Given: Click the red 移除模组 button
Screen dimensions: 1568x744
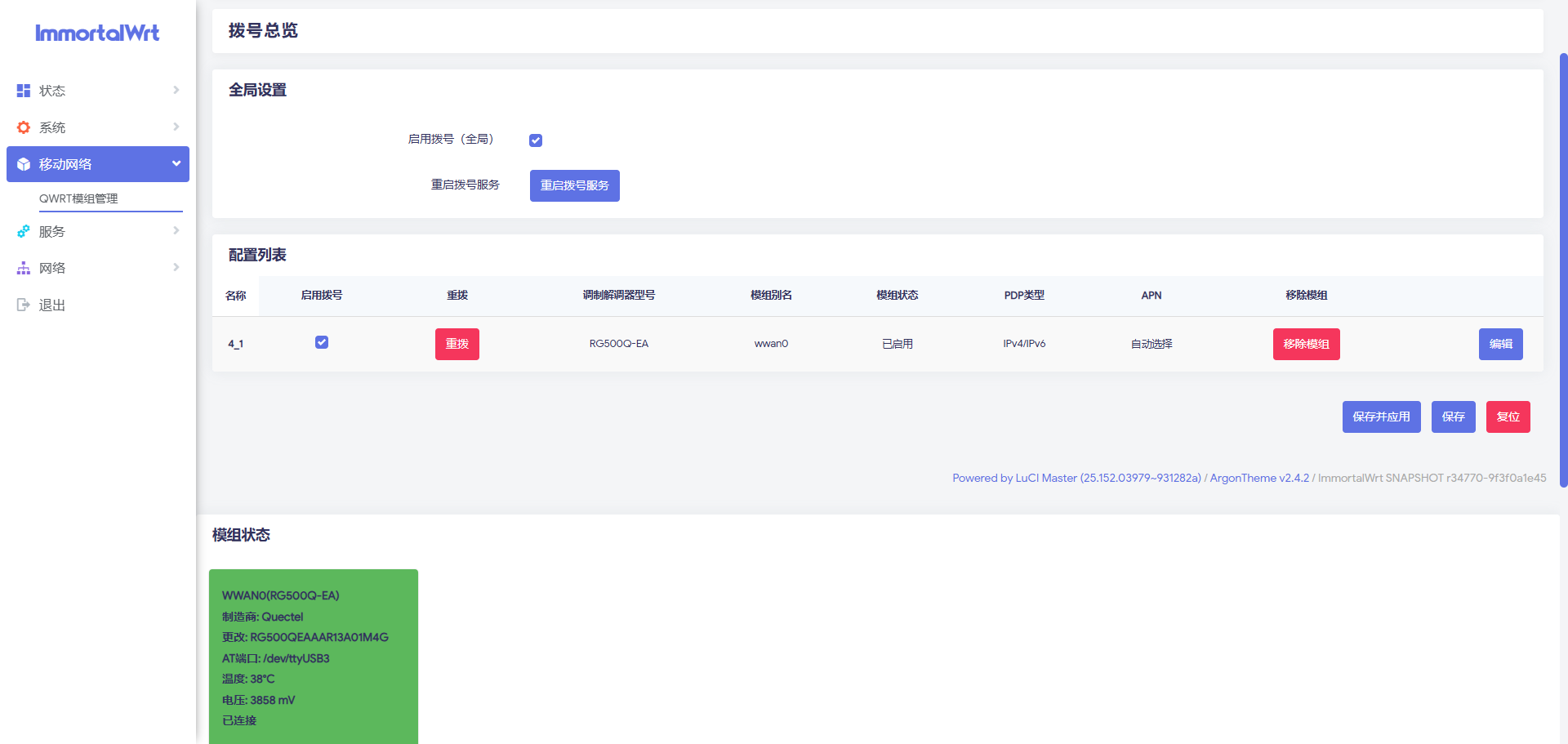Looking at the screenshot, I should click(1307, 344).
